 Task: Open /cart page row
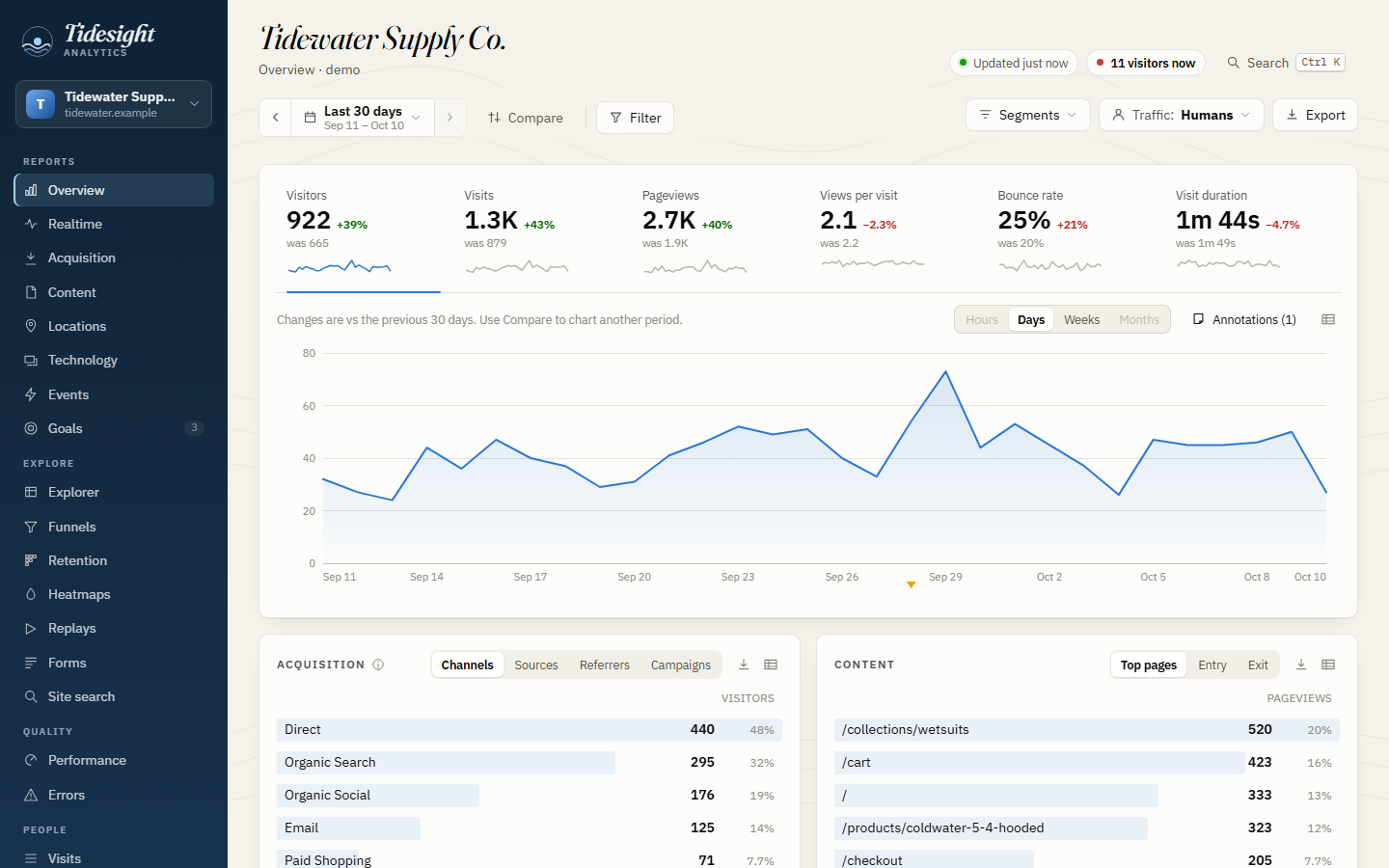1087,763
